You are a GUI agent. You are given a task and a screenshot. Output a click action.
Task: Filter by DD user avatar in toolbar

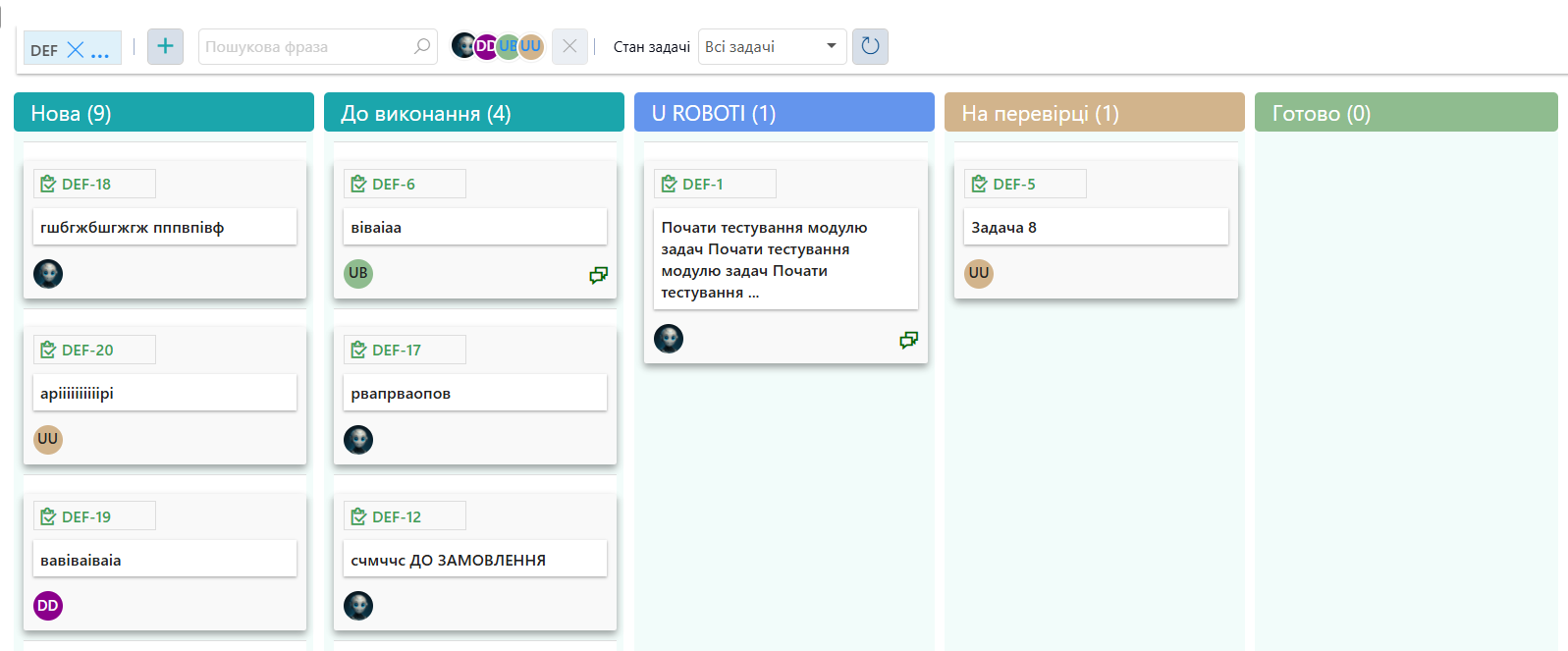(x=486, y=46)
